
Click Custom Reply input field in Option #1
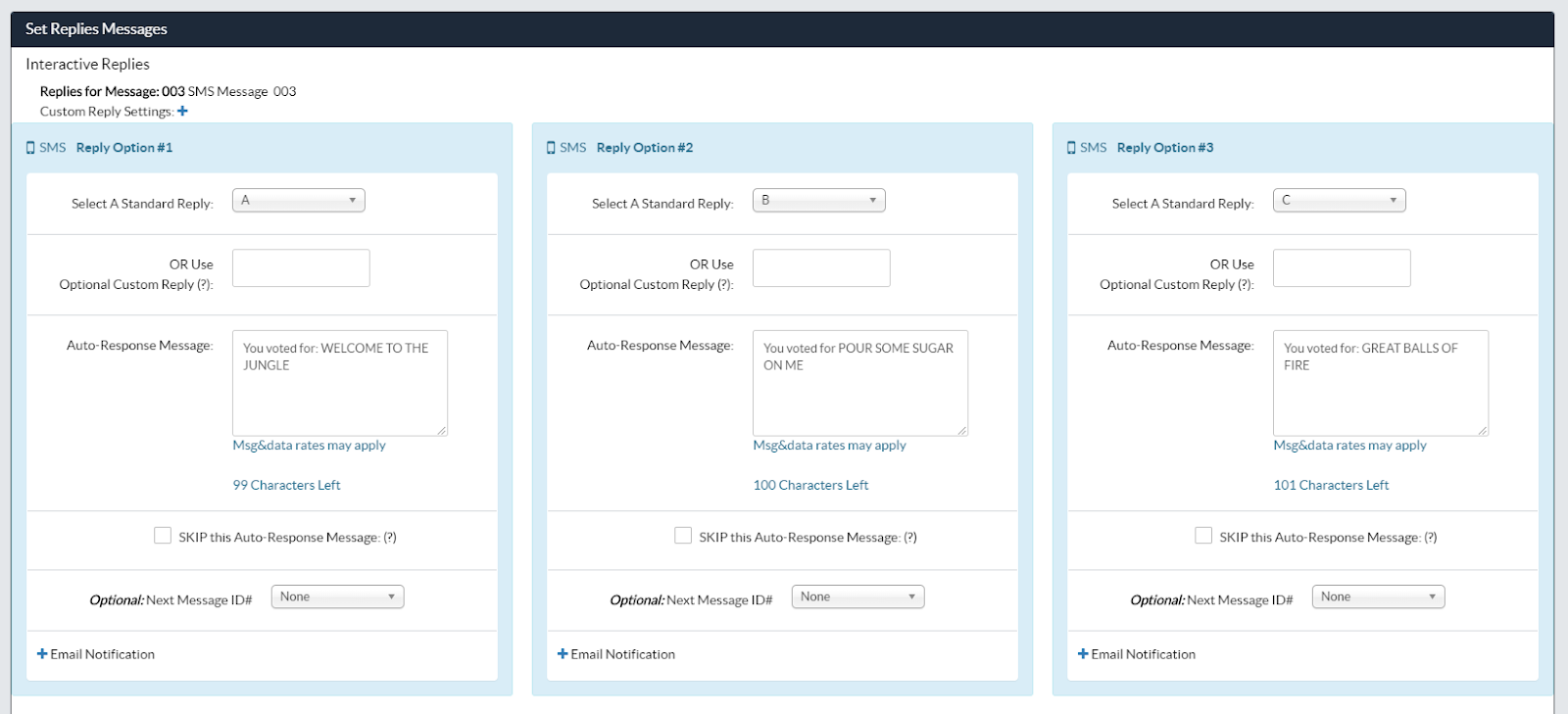(x=301, y=267)
